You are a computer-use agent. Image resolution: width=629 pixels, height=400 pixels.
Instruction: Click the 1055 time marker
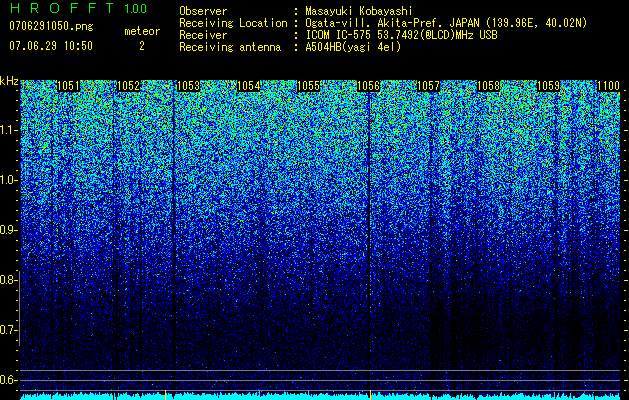(x=308, y=86)
